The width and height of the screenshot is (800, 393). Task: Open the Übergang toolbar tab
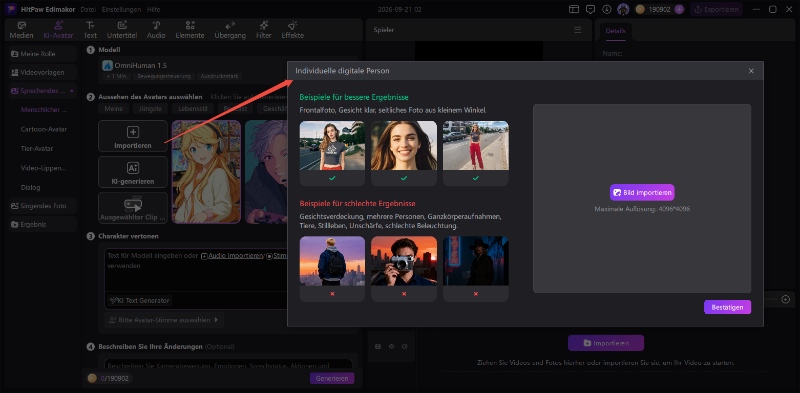point(230,30)
